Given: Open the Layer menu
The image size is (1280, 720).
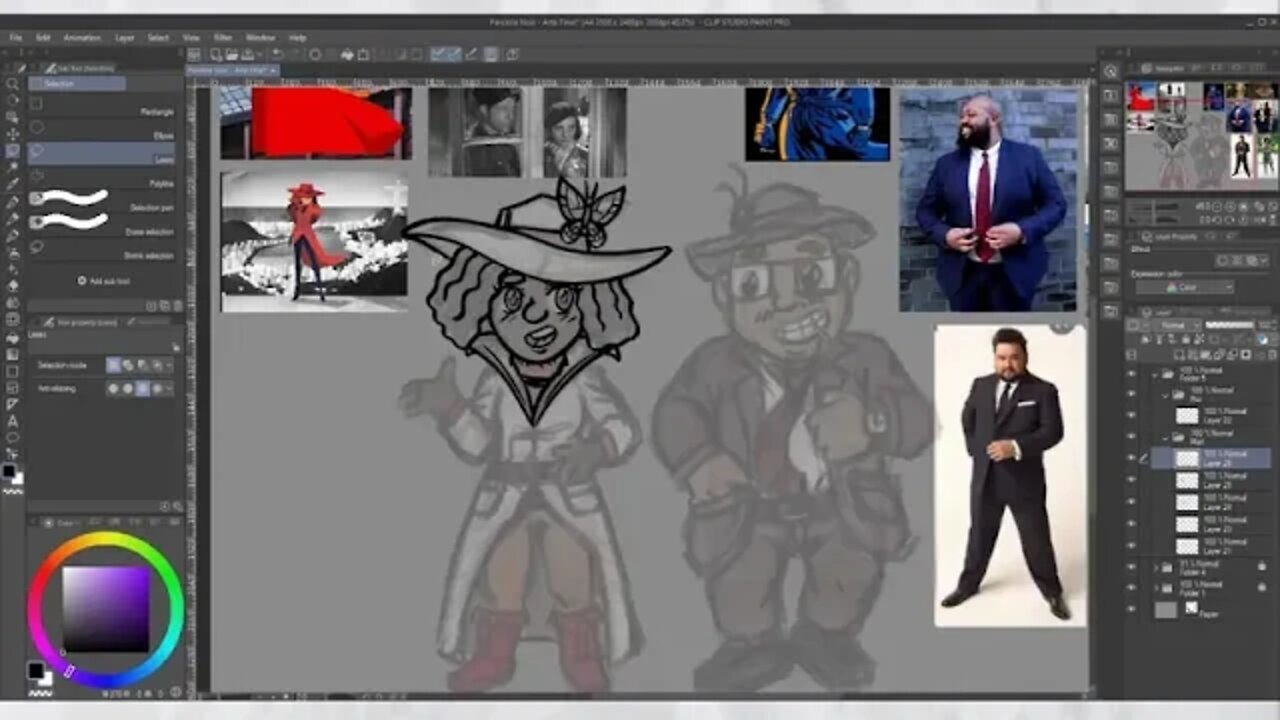Looking at the screenshot, I should [124, 37].
